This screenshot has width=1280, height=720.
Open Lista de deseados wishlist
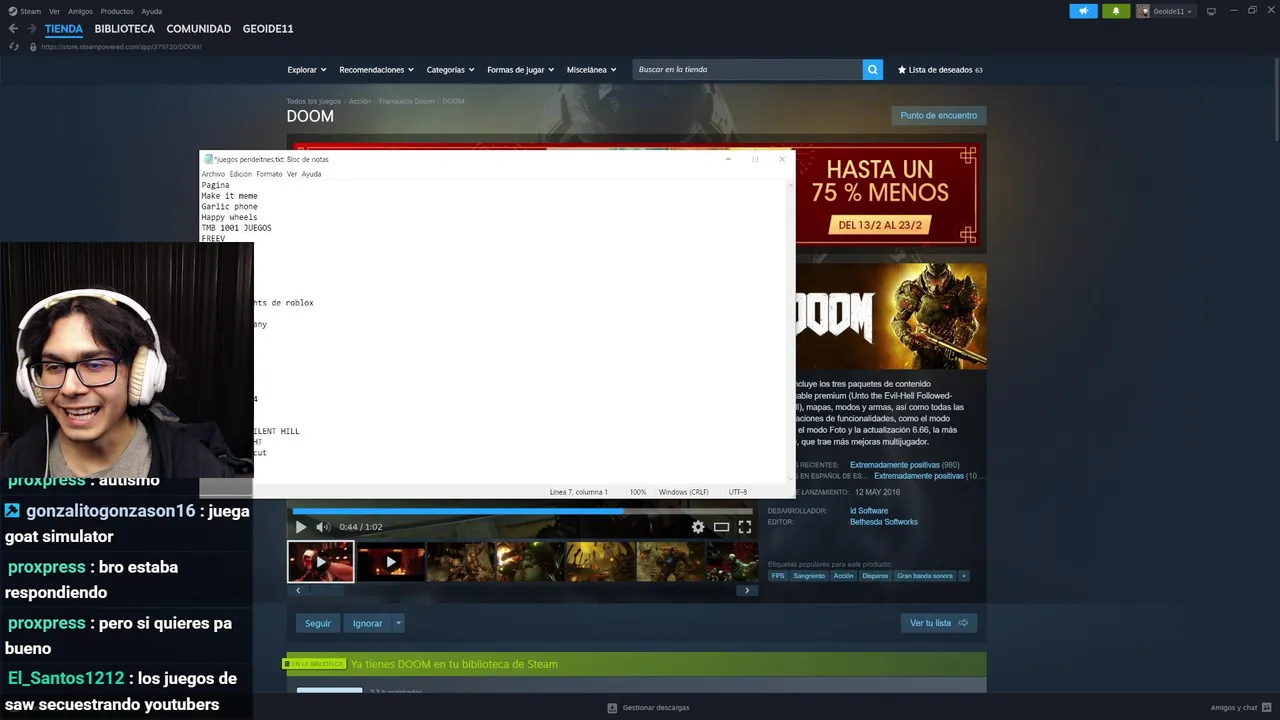pos(940,70)
